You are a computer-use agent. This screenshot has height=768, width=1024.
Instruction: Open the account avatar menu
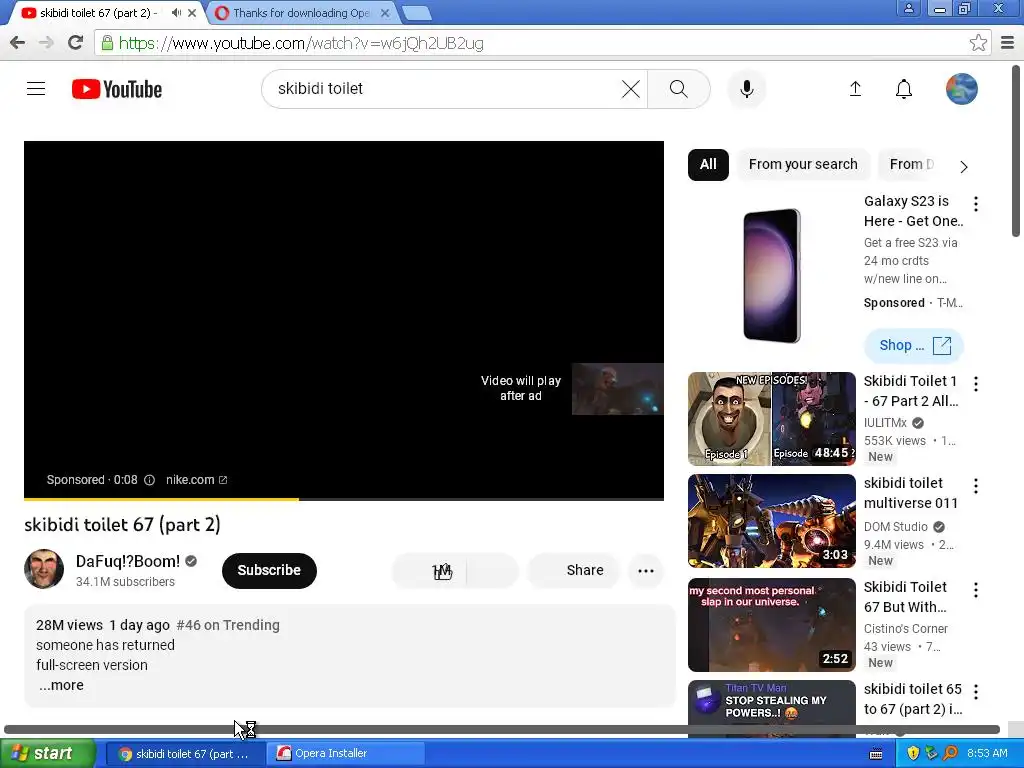click(x=961, y=89)
